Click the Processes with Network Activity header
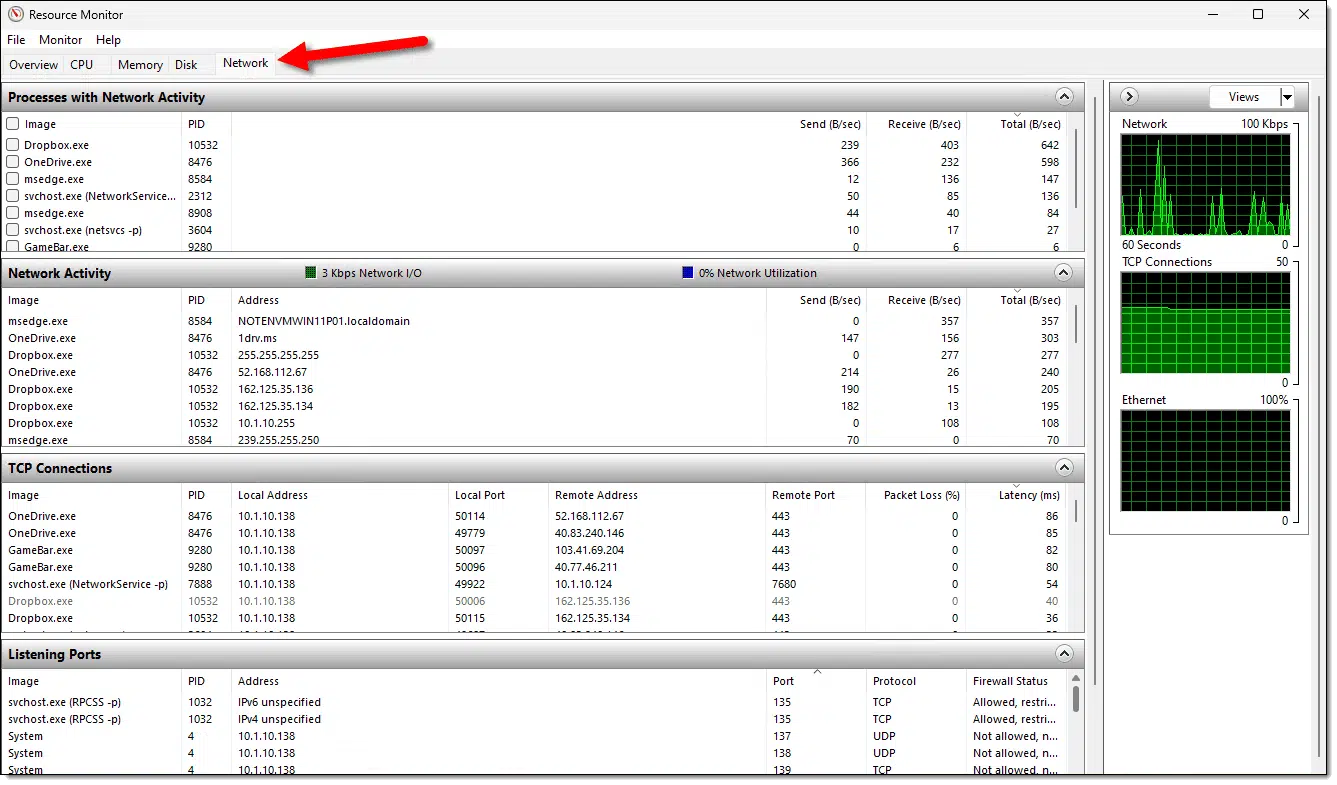 (x=544, y=97)
